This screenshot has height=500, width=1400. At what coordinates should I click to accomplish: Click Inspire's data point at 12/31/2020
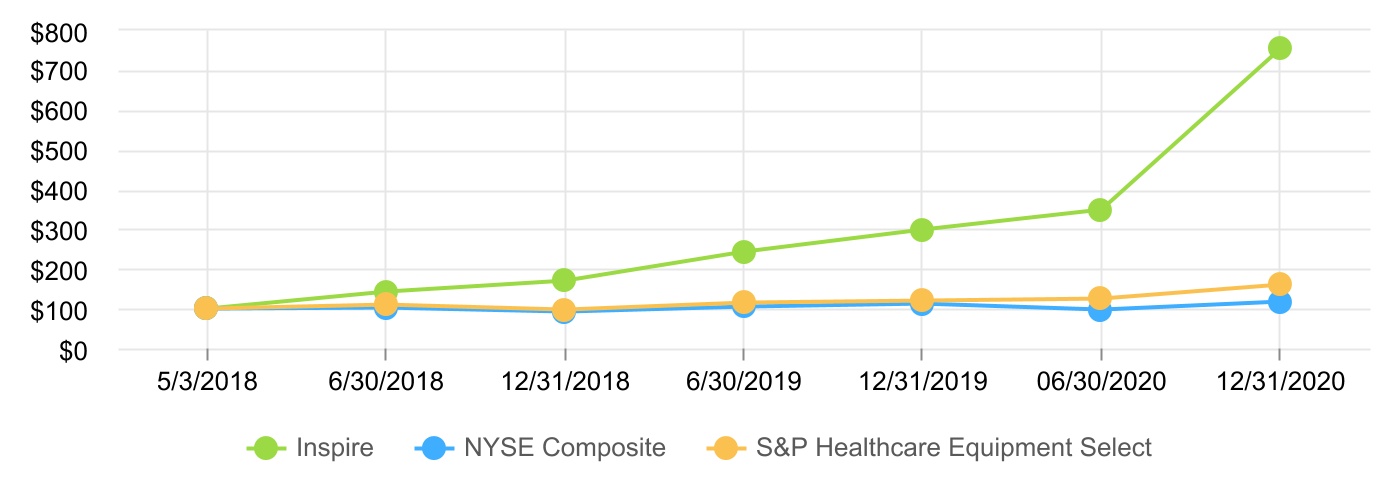[x=1279, y=48]
